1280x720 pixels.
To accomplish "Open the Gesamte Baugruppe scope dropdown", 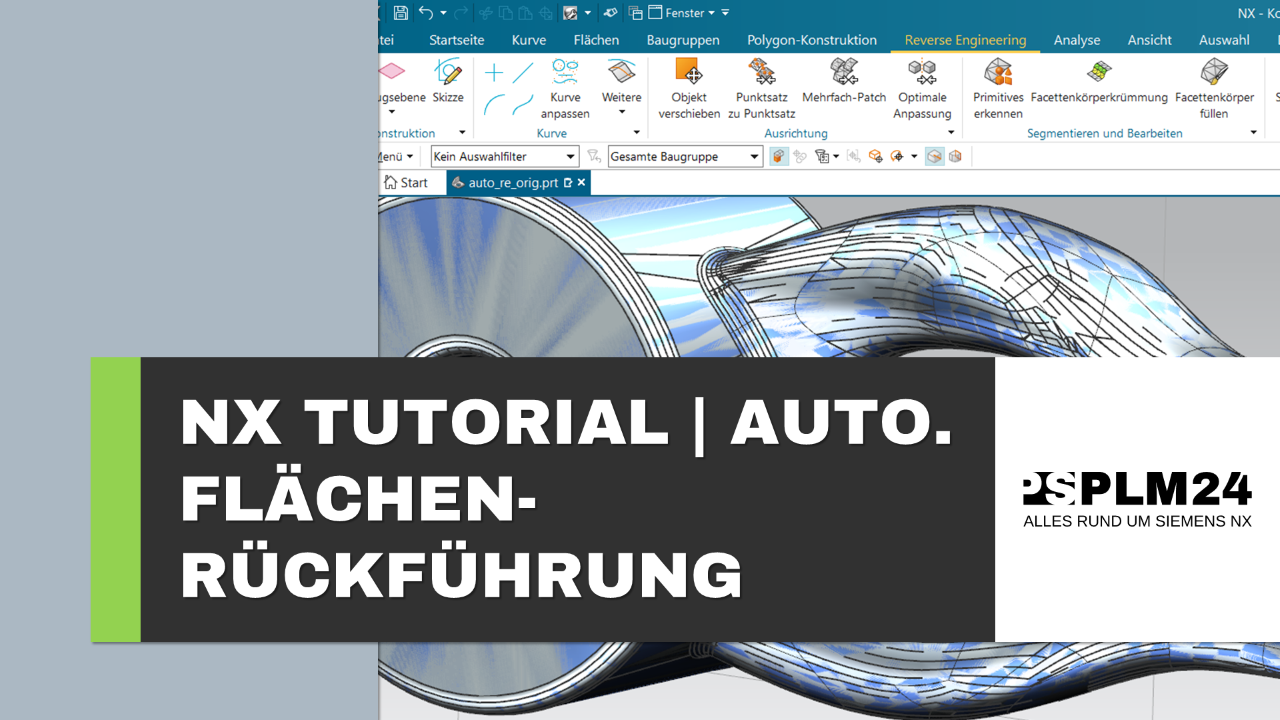I will pos(685,157).
